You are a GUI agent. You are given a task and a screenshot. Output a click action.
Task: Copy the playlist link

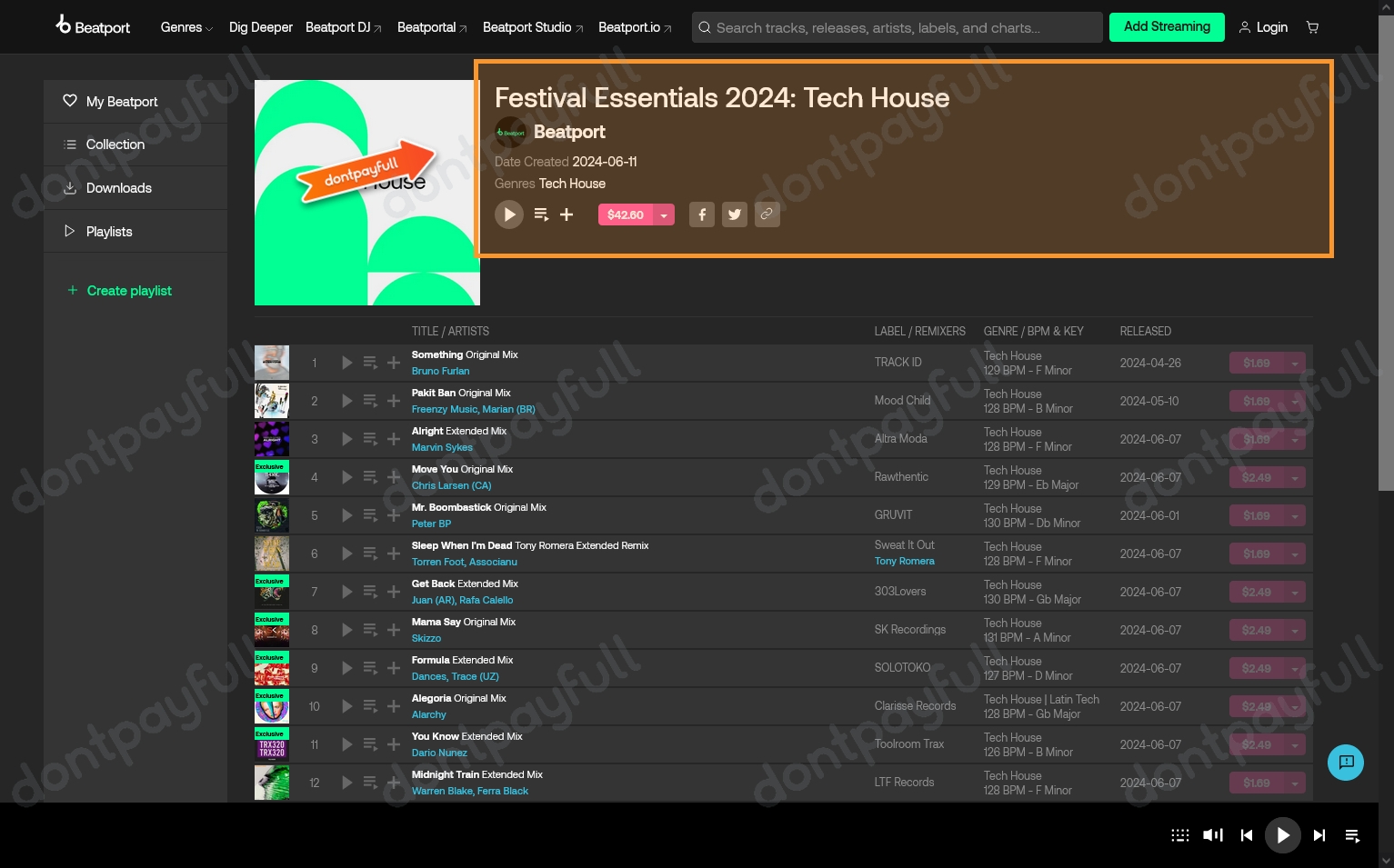coord(767,215)
